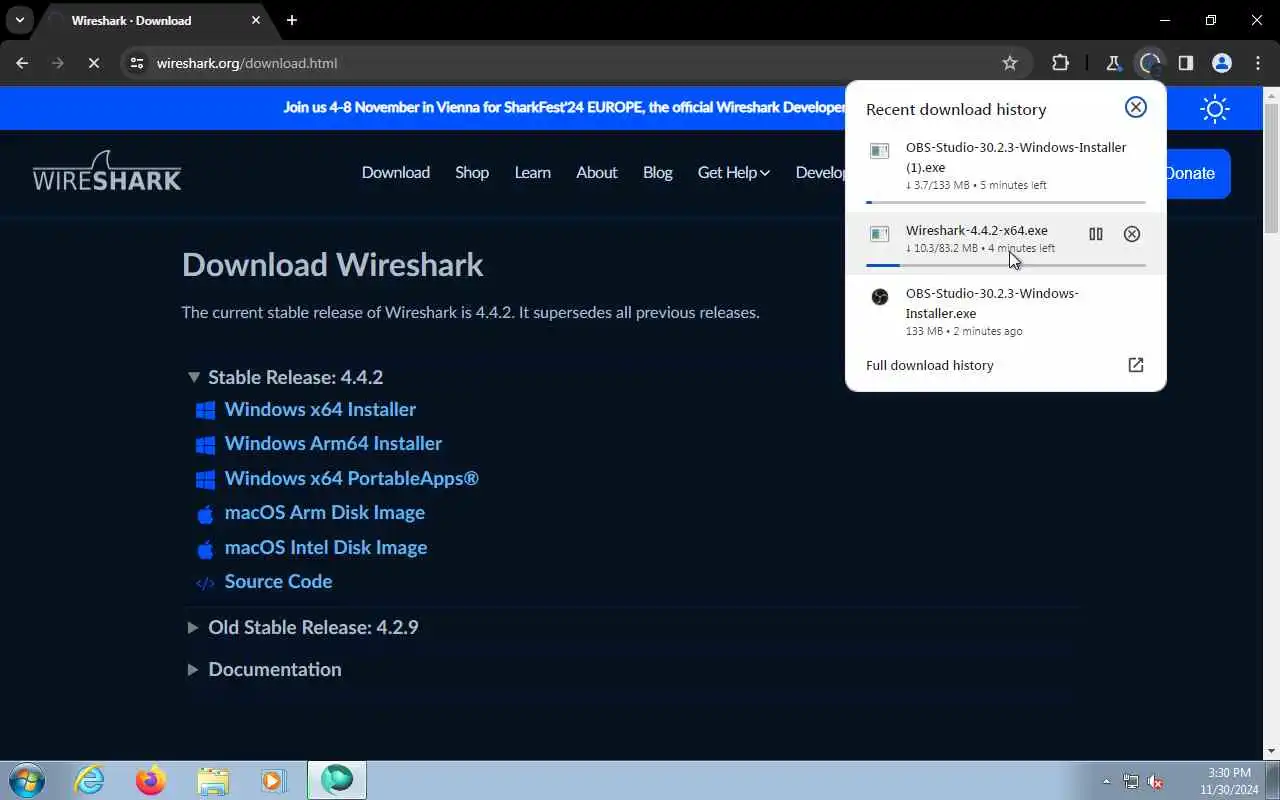Click Windows logo beside Arm64 Installer

(205, 445)
